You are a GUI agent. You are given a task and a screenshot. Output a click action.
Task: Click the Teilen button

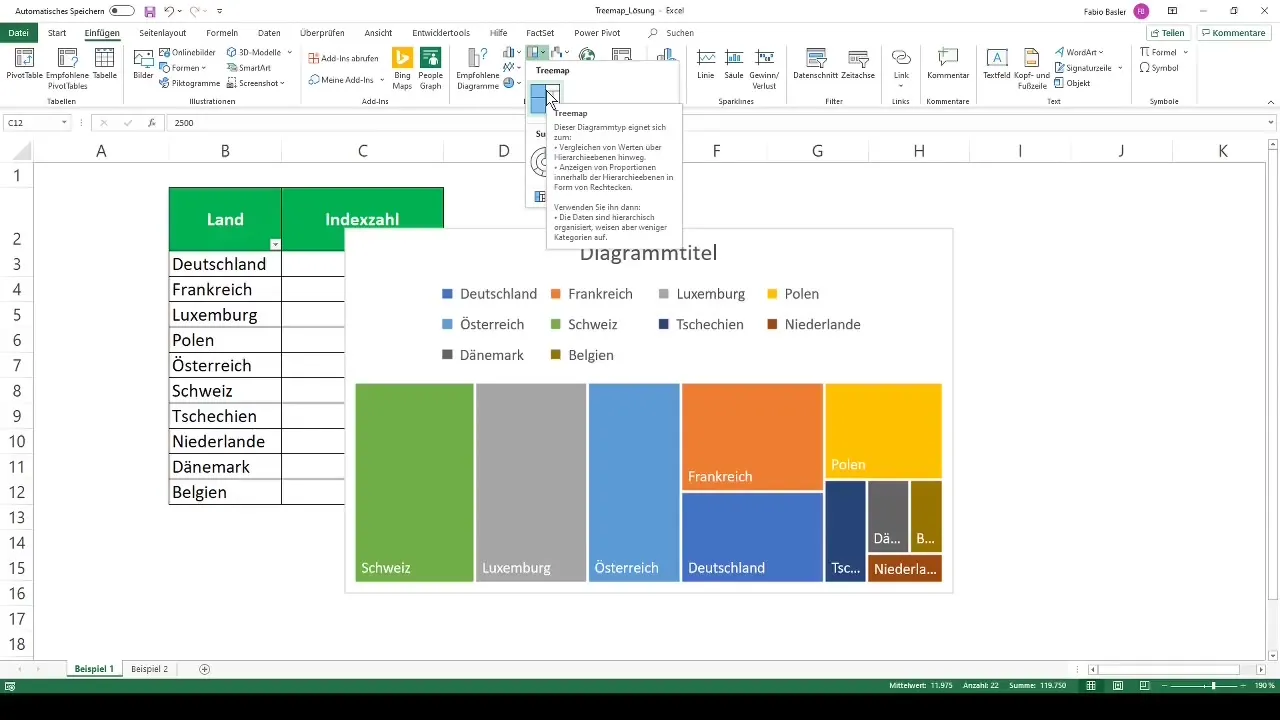click(1167, 33)
